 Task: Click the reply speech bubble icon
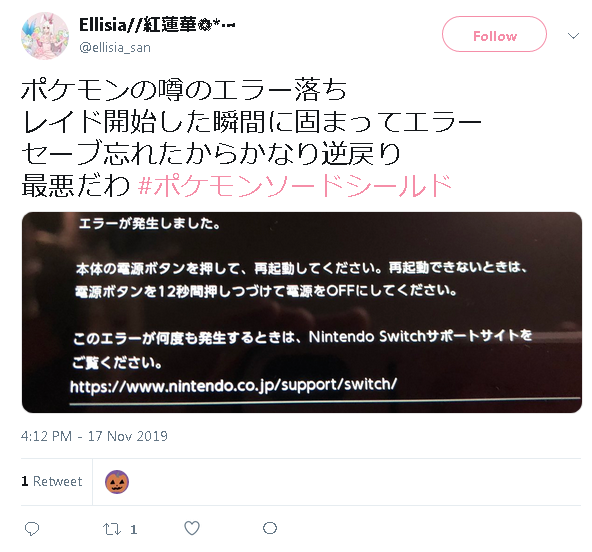coord(32,529)
